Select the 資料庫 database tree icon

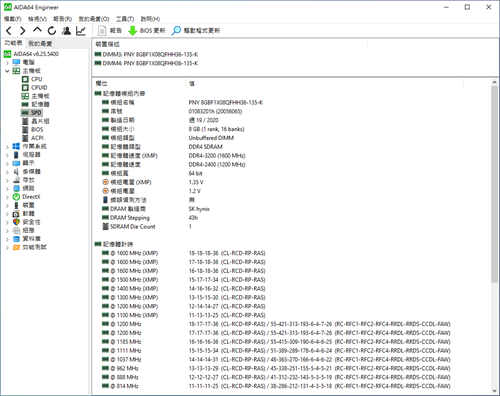[16, 239]
